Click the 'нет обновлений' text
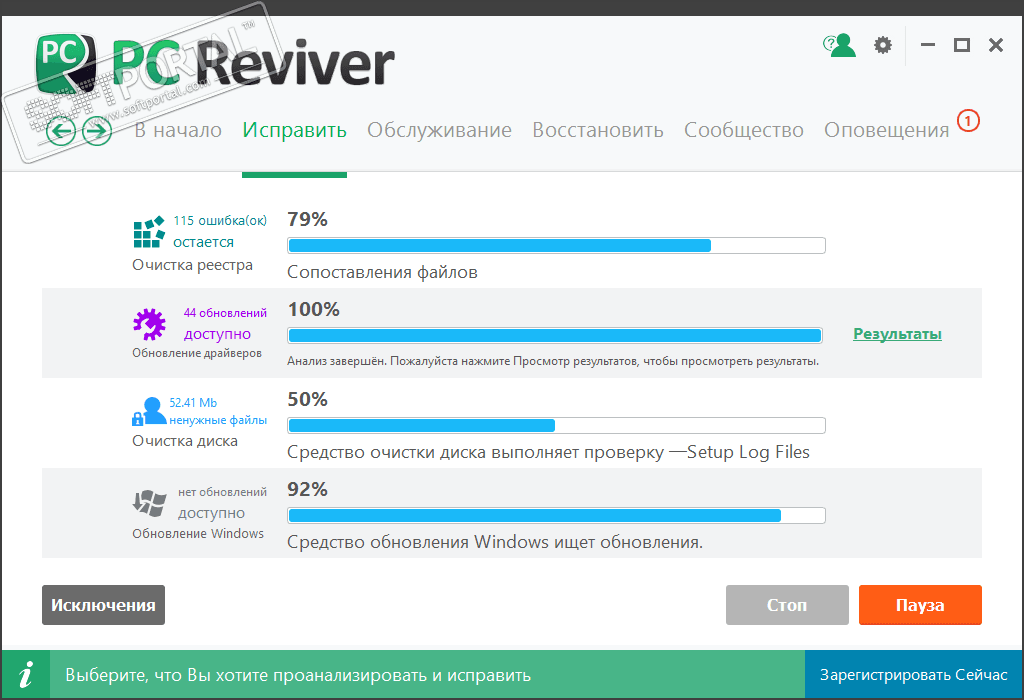1024x700 pixels. (223, 492)
